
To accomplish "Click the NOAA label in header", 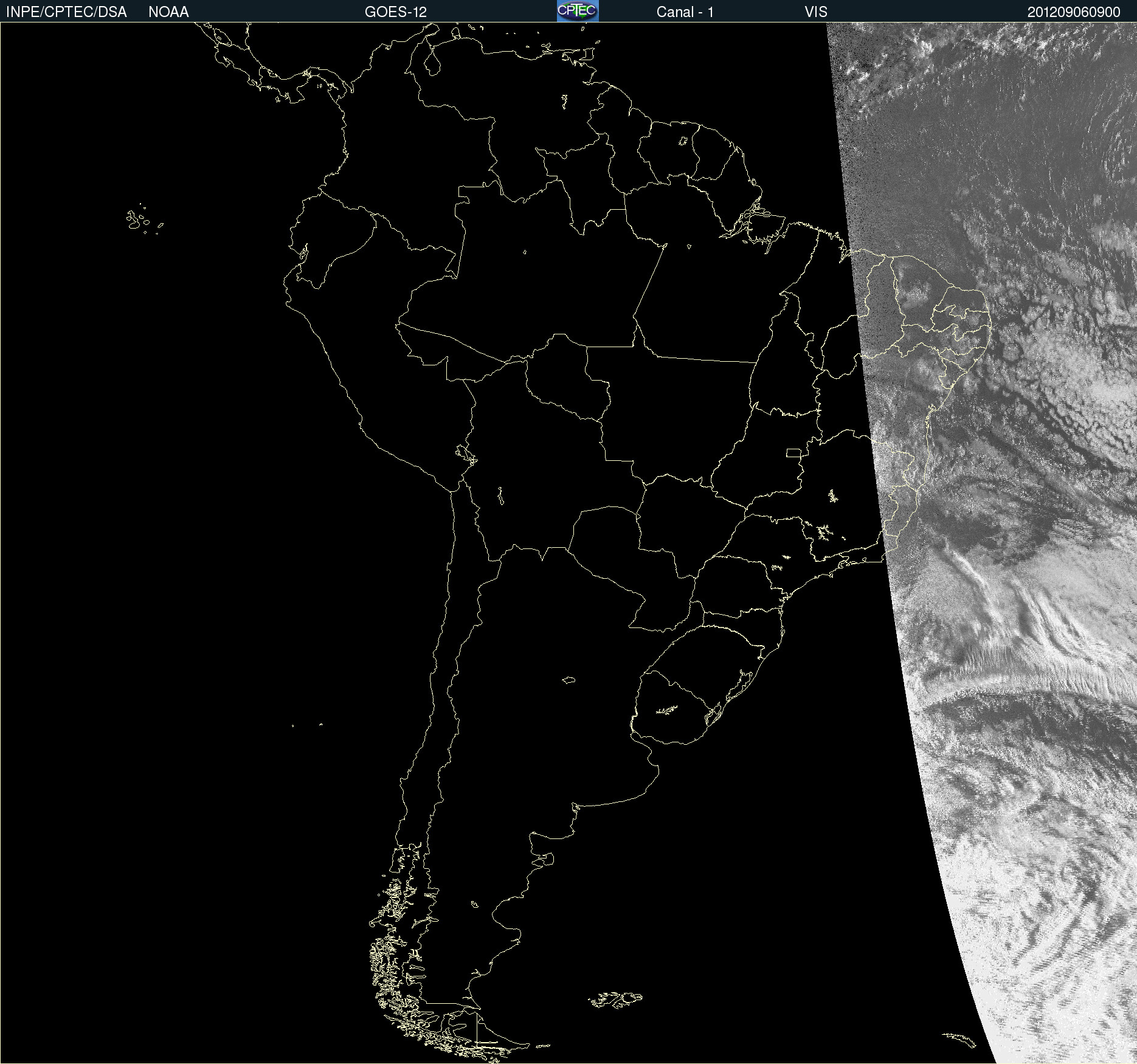I will click(x=168, y=12).
